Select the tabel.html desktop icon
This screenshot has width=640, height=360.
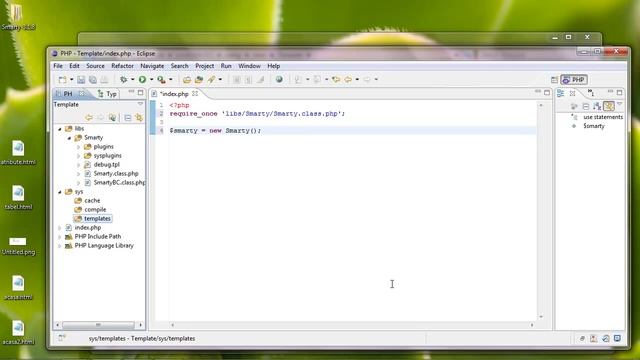pos(18,198)
